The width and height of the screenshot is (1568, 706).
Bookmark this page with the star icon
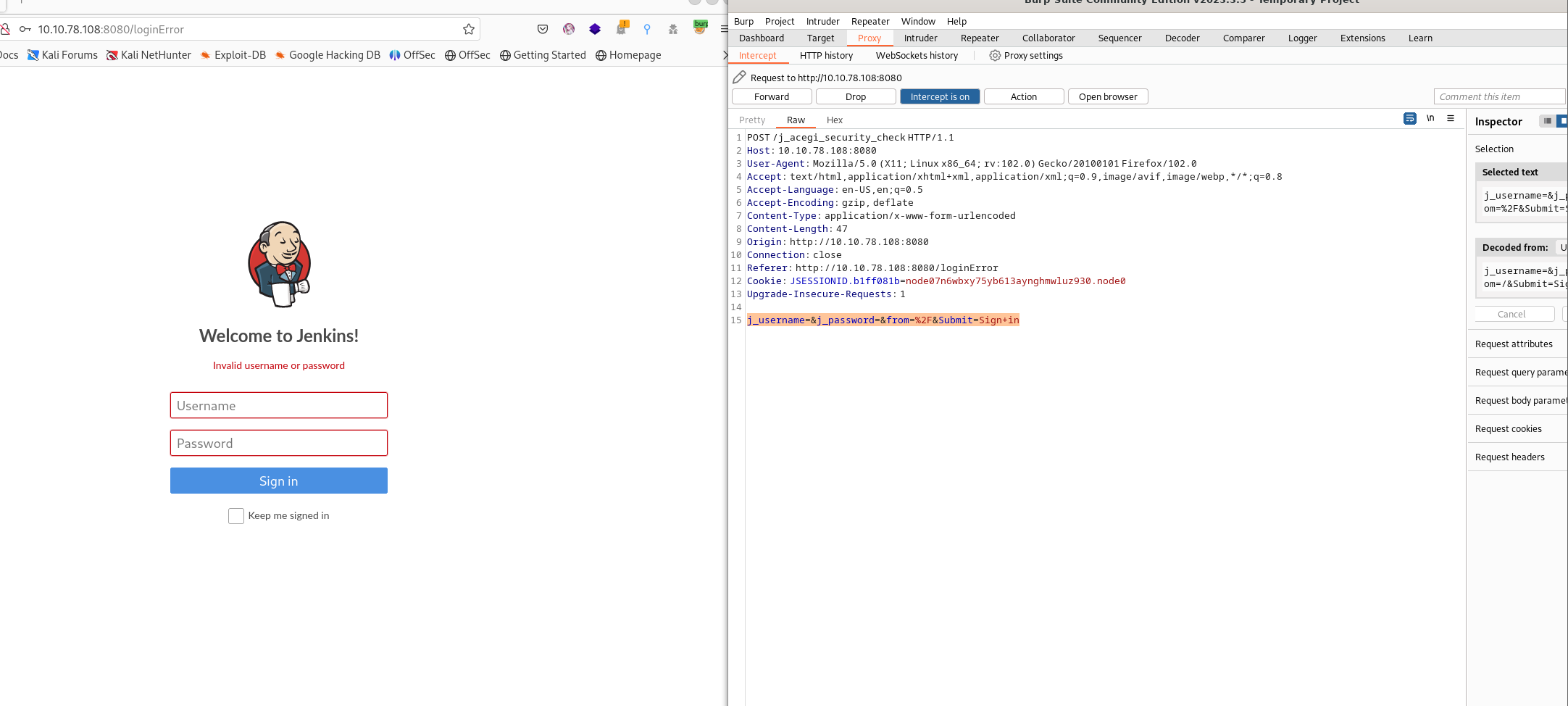click(x=469, y=29)
